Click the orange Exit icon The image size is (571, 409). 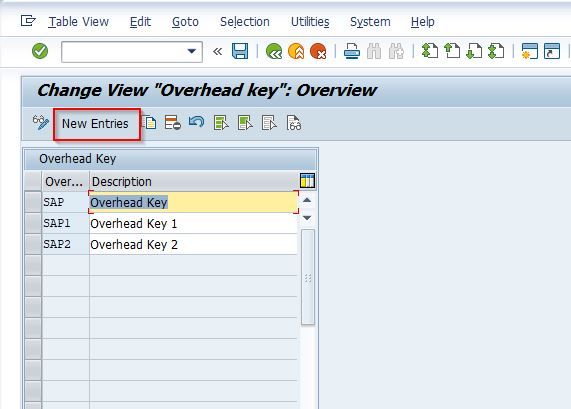pyautogui.click(x=296, y=51)
